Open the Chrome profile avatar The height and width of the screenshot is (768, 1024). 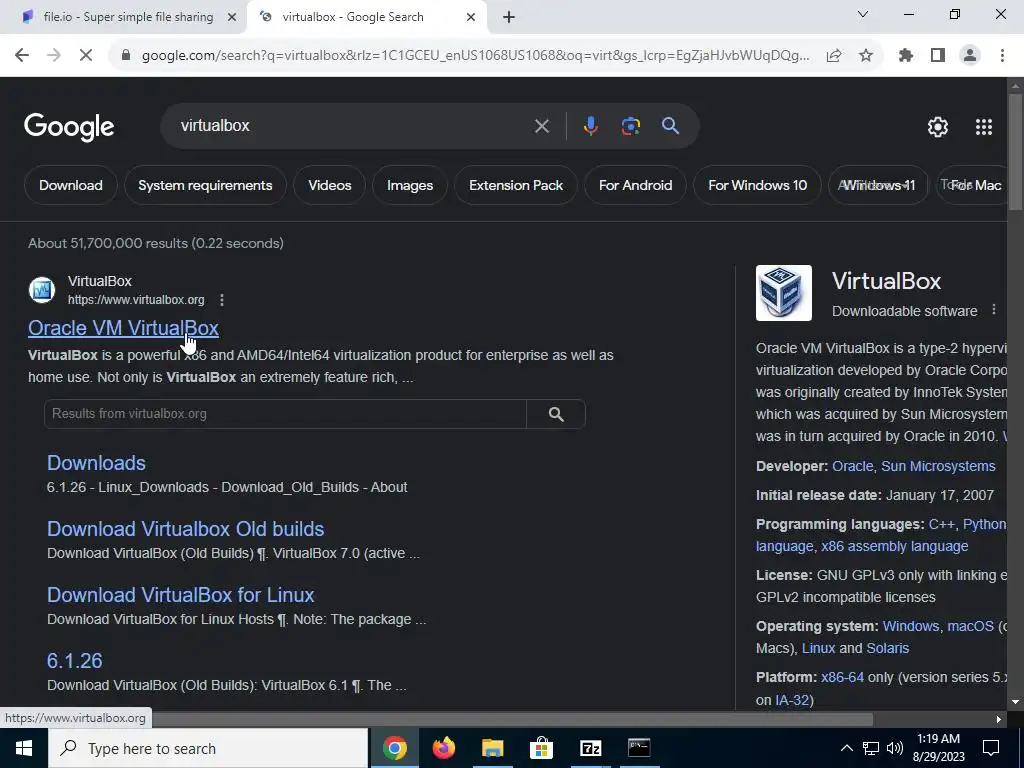tap(970, 56)
